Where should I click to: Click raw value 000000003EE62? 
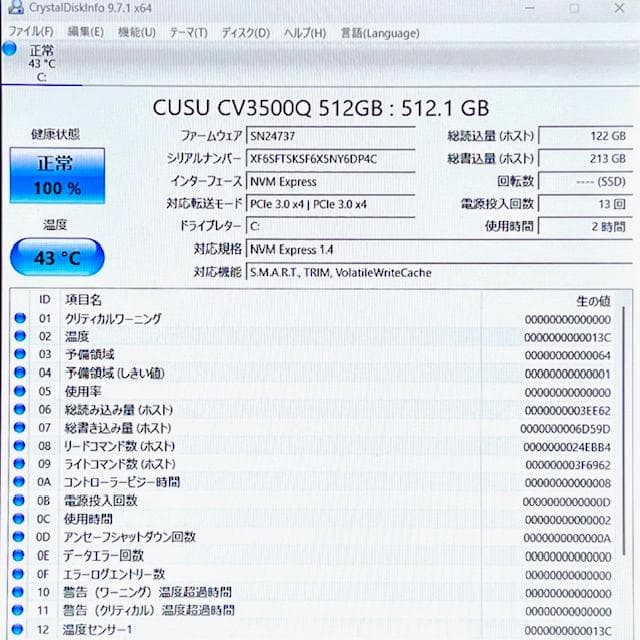[568, 411]
